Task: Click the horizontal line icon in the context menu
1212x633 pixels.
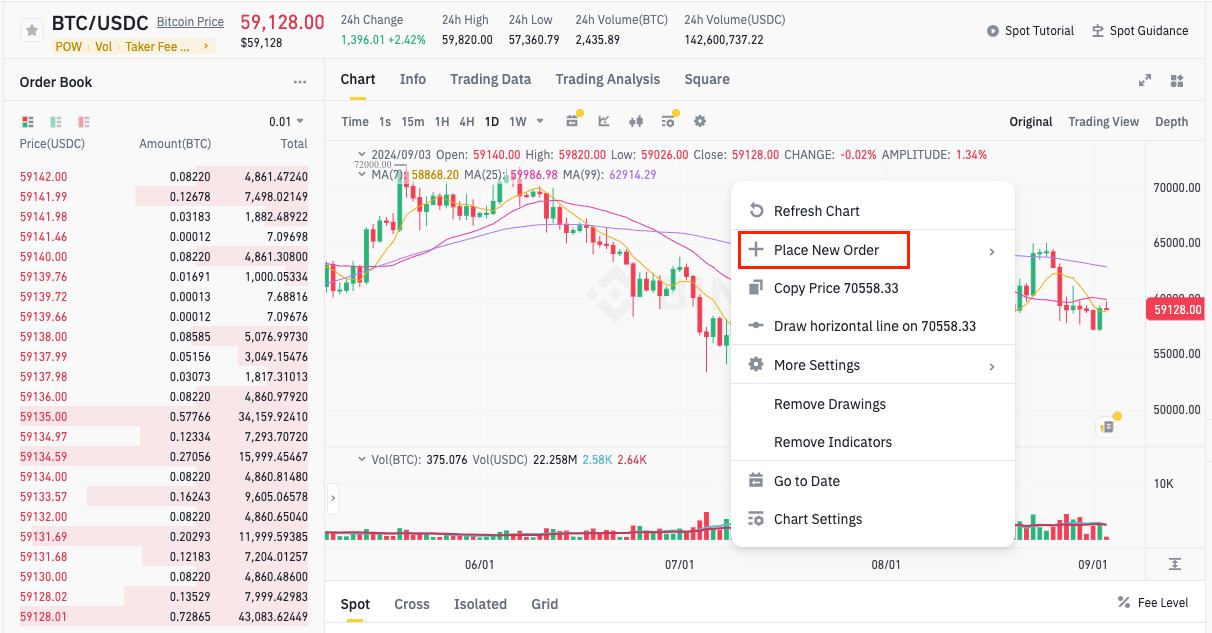Action: tap(756, 326)
